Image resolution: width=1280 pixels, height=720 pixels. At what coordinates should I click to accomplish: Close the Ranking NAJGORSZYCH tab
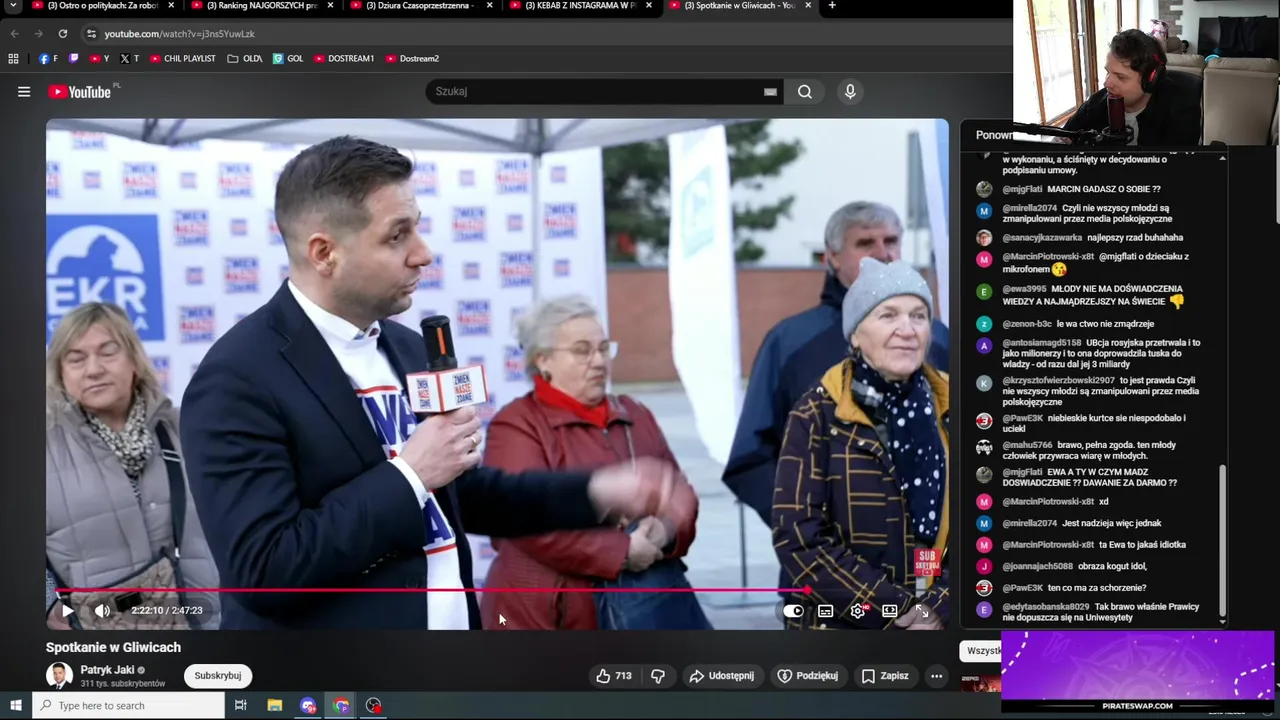[330, 5]
